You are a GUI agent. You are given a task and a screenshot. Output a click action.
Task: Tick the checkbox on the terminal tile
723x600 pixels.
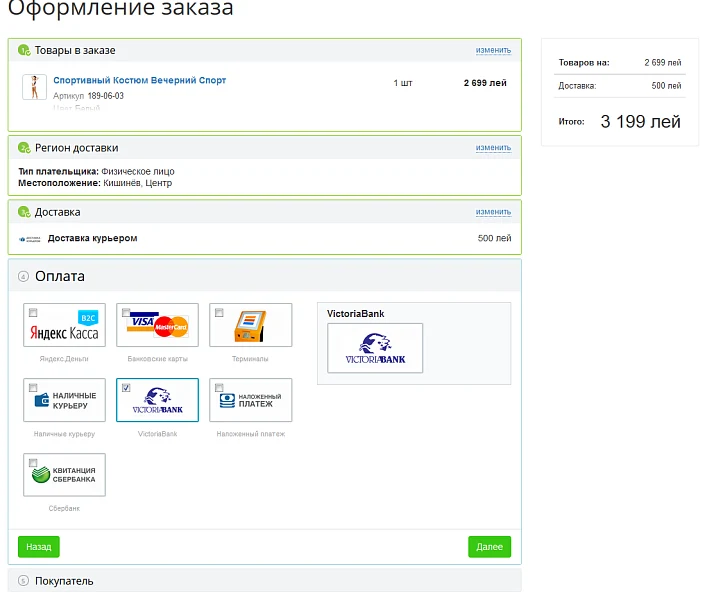tap(219, 313)
